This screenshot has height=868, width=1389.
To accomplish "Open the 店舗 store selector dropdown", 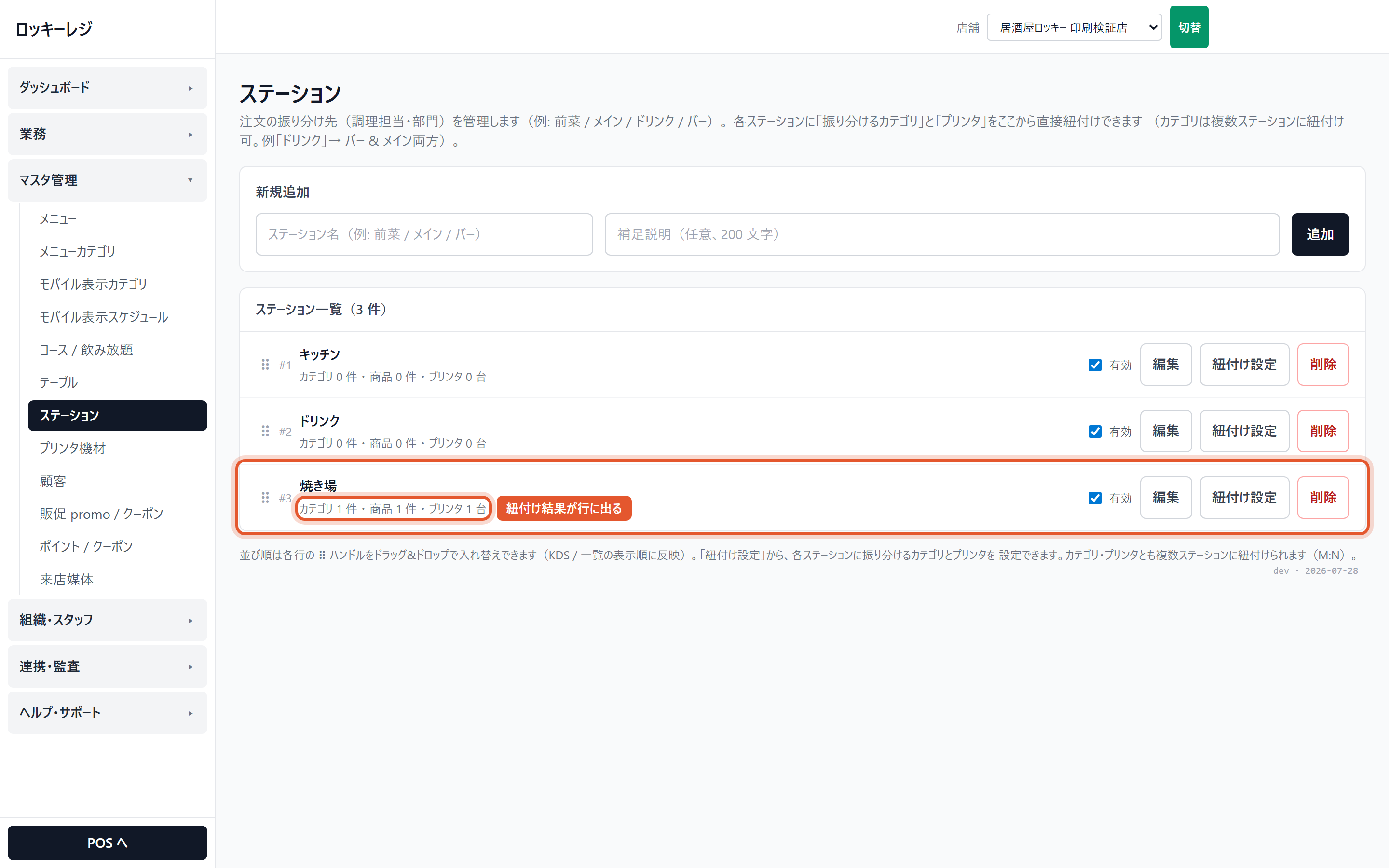I will [1074, 27].
